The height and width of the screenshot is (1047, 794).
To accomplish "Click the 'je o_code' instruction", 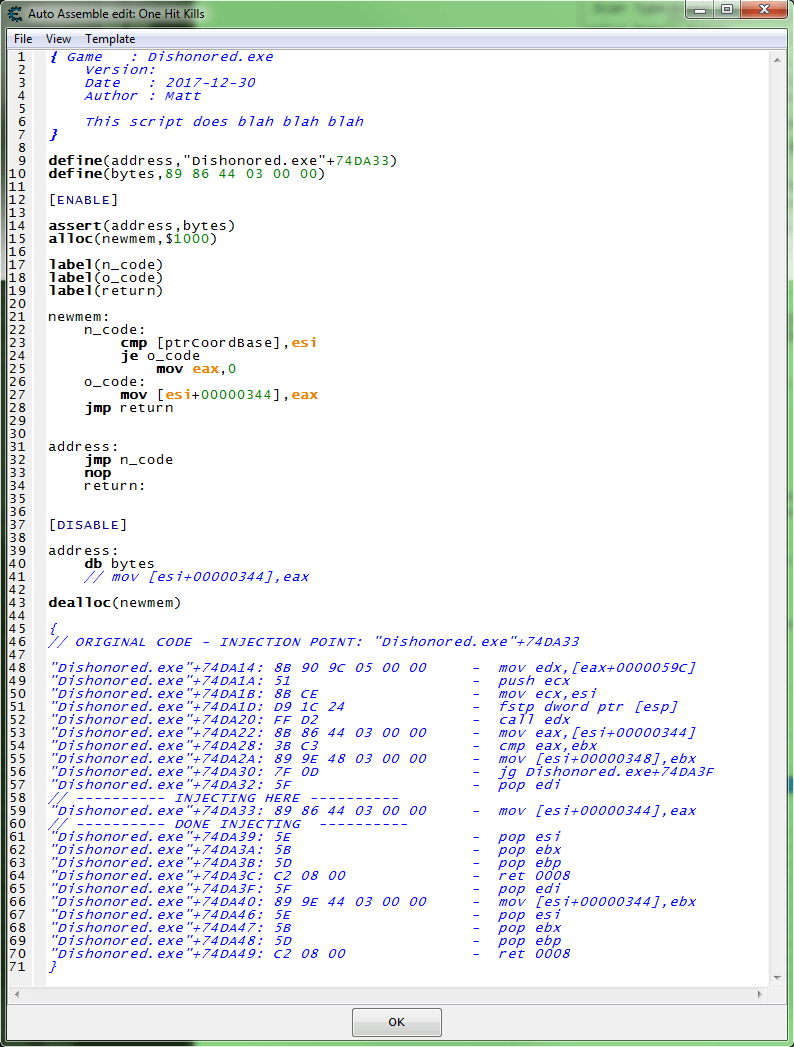I will tap(160, 356).
